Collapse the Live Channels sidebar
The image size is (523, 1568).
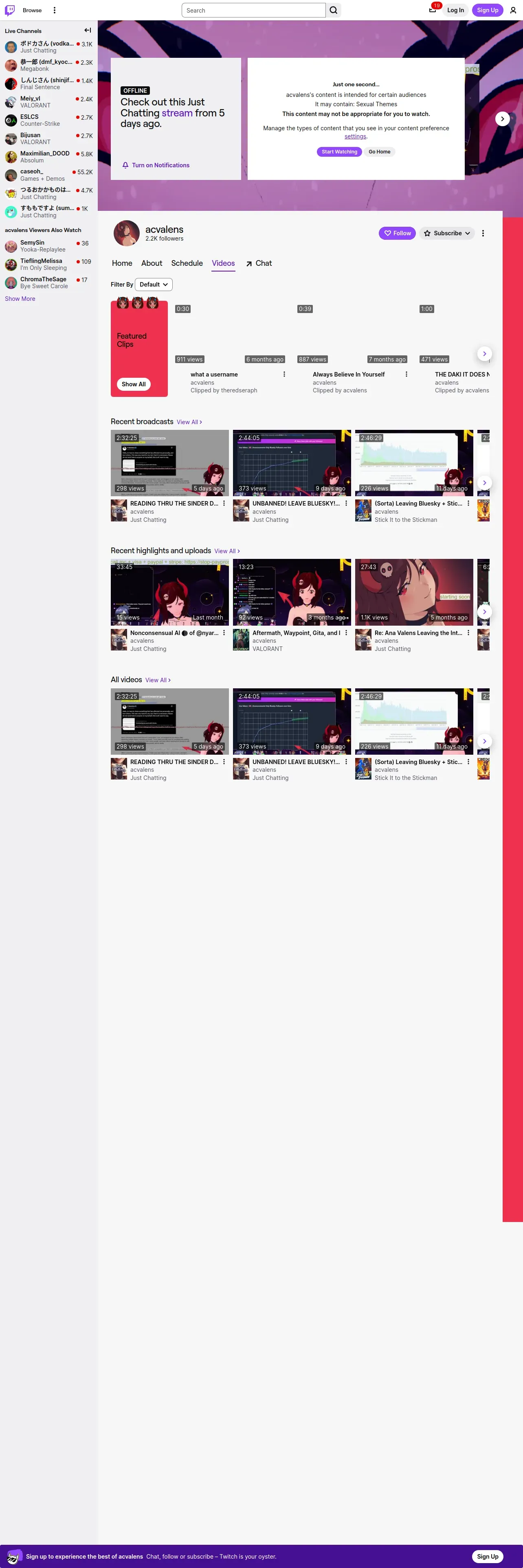pyautogui.click(x=88, y=31)
